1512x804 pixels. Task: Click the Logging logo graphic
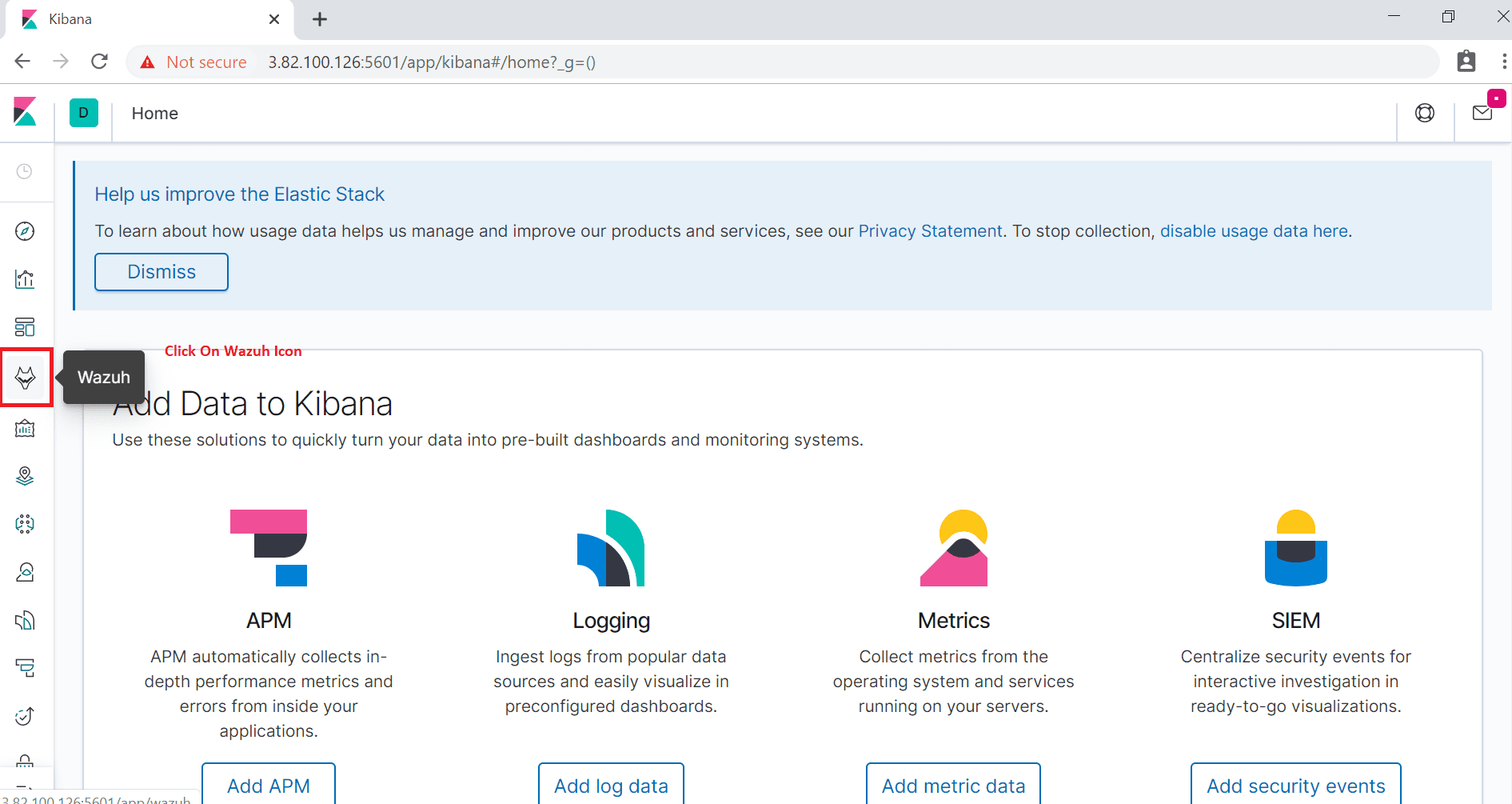tap(611, 548)
